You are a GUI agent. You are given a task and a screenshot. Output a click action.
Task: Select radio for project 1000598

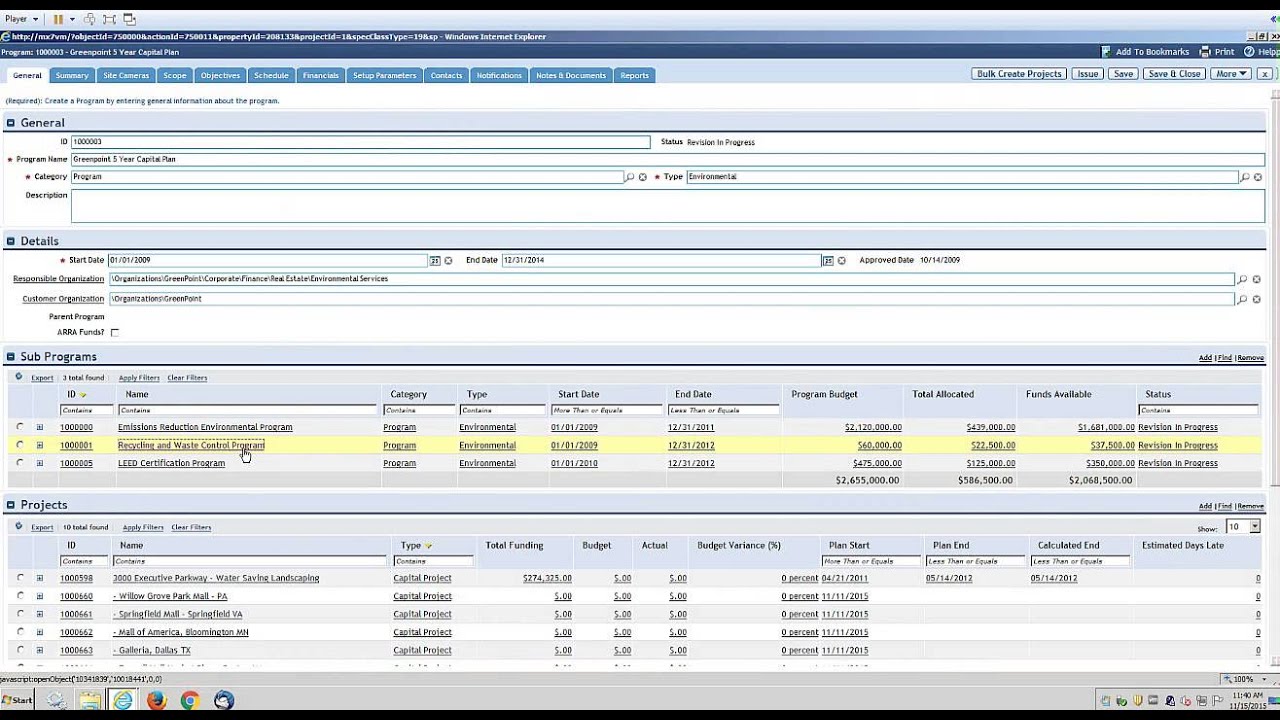pyautogui.click(x=20, y=578)
